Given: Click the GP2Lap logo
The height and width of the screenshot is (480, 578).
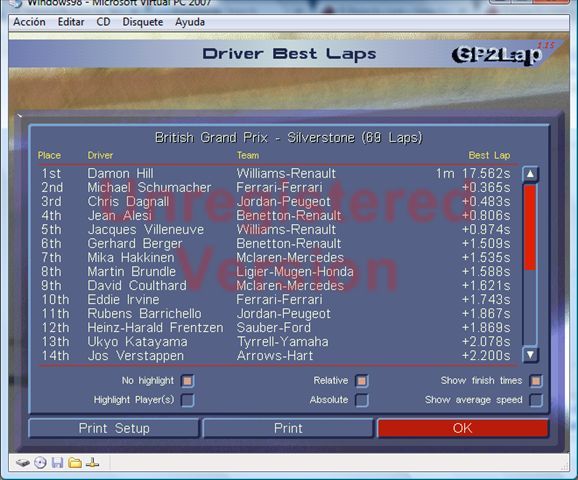Looking at the screenshot, I should click(x=497, y=56).
